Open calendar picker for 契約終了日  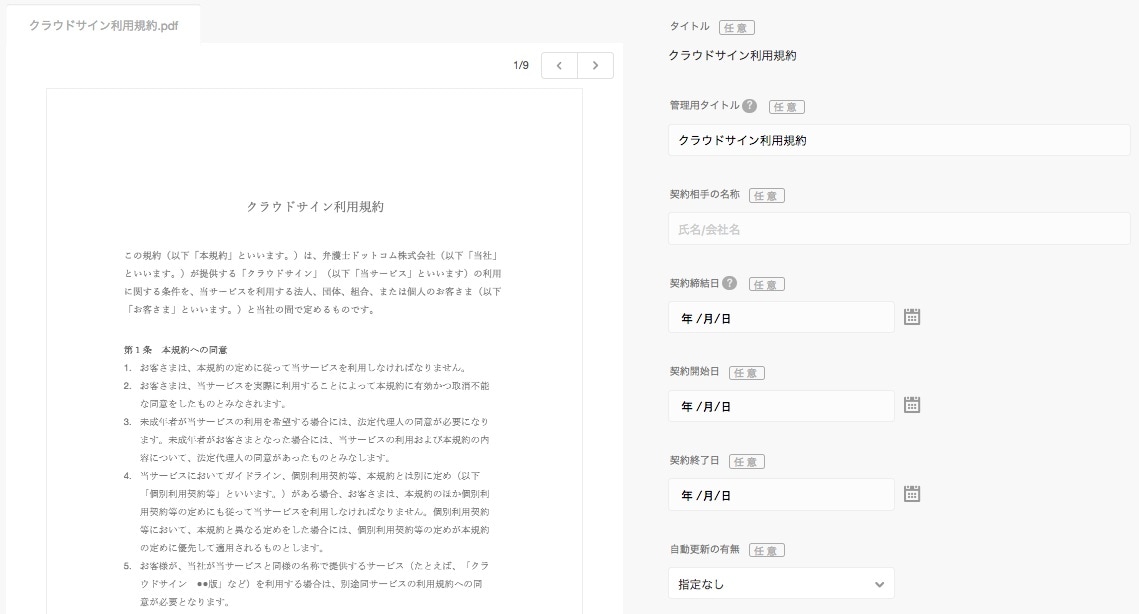[x=912, y=494]
